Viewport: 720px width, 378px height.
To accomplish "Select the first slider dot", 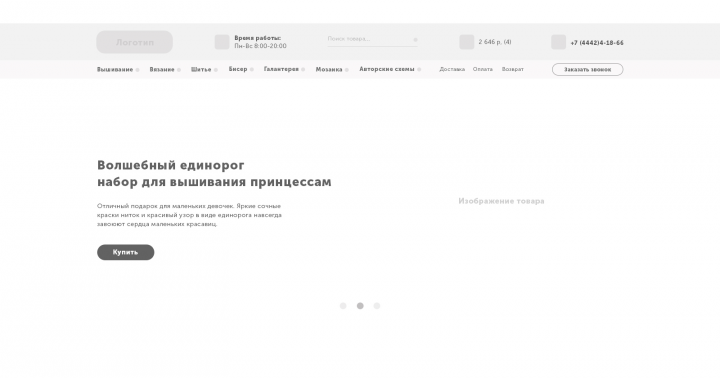I will tap(343, 306).
